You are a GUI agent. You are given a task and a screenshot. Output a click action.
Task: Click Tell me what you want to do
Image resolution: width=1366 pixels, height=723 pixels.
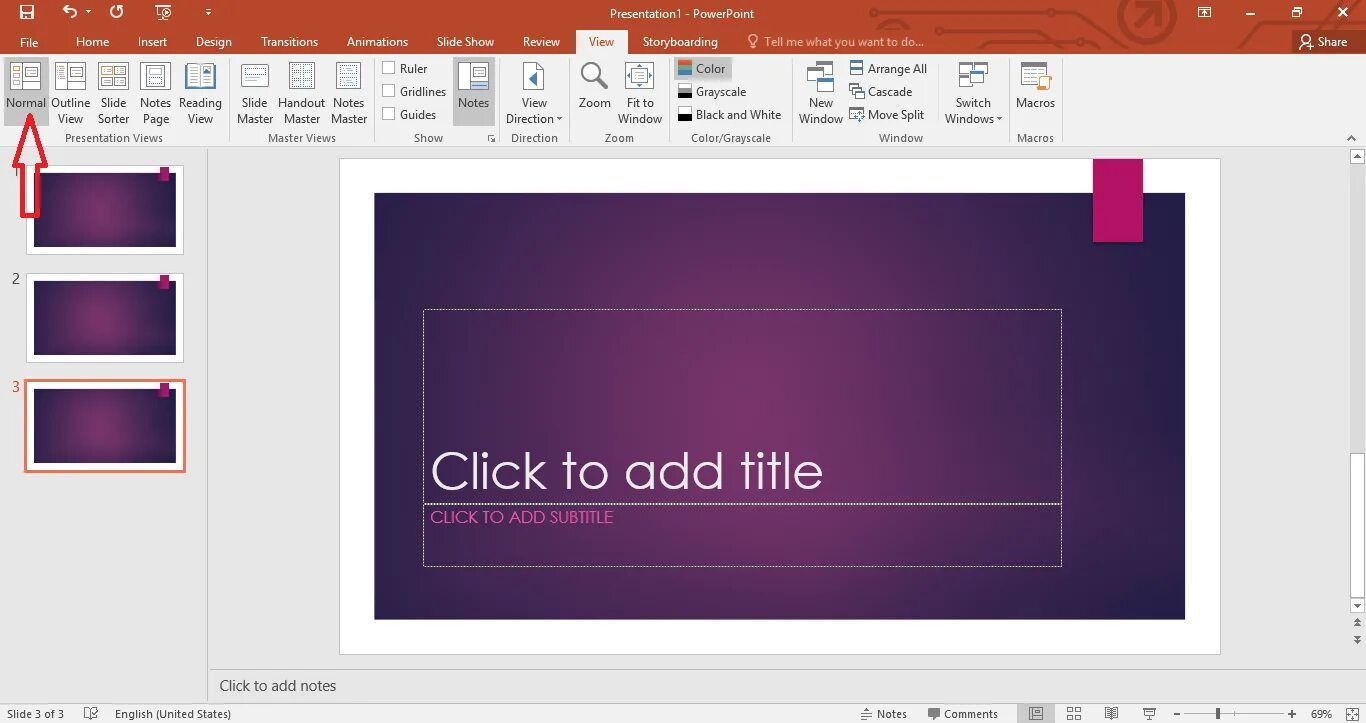[x=835, y=42]
